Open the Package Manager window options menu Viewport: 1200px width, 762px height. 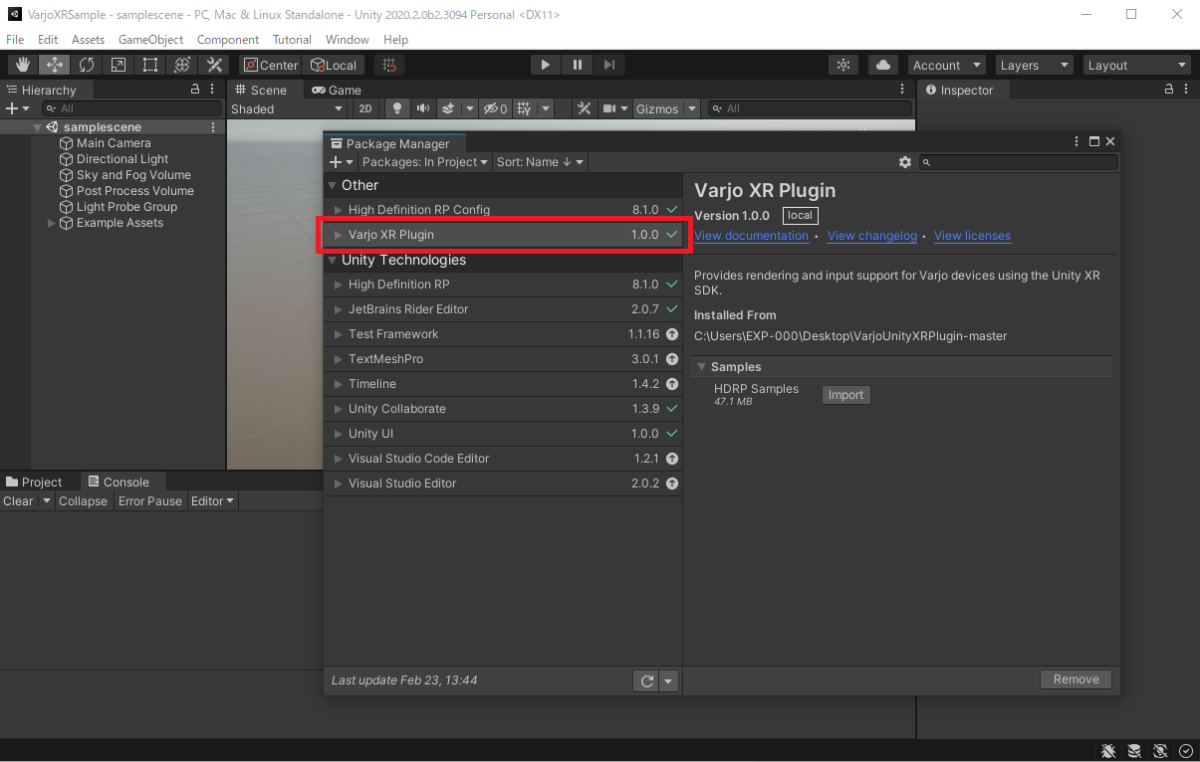click(x=1077, y=142)
